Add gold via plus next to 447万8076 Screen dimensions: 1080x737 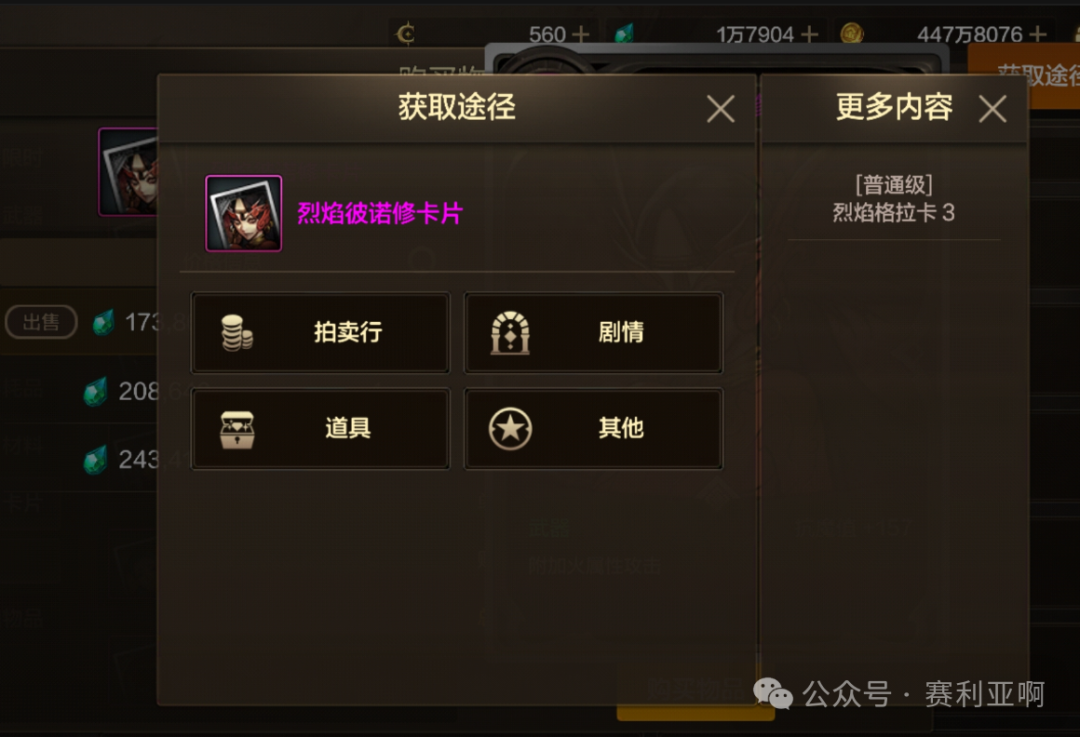(x=1037, y=34)
